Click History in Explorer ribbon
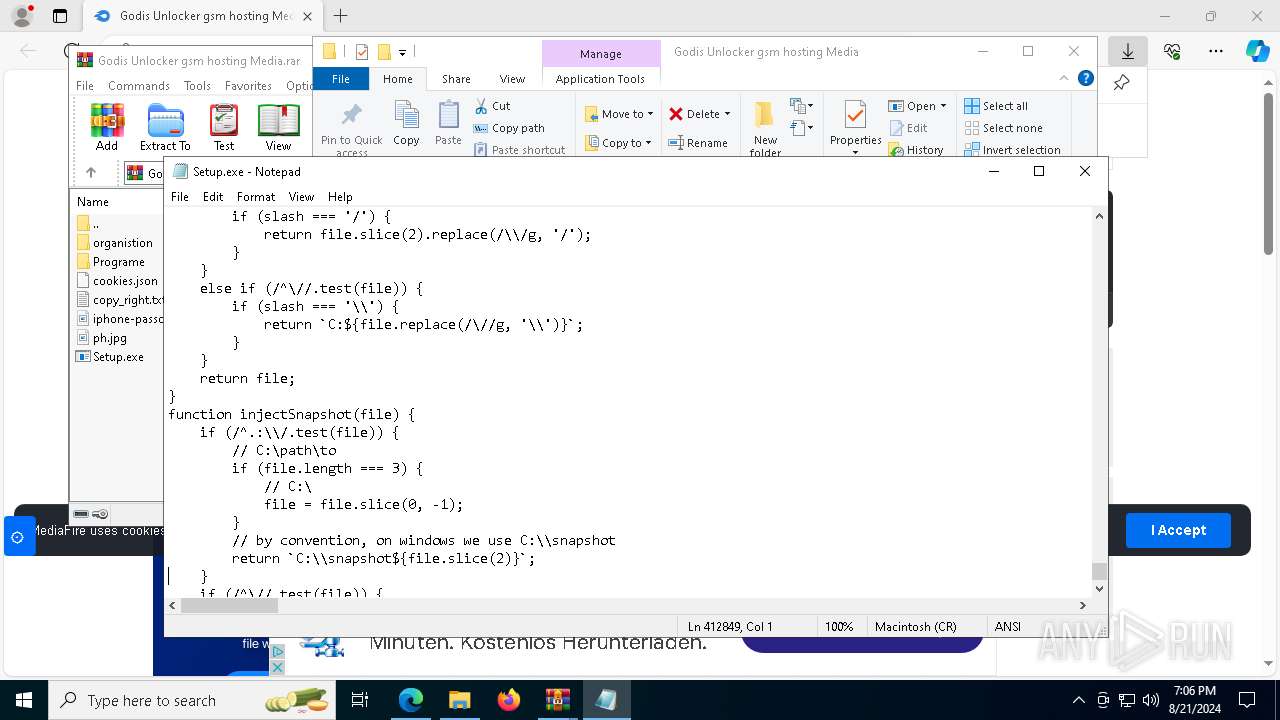The width and height of the screenshot is (1280, 720). click(915, 150)
